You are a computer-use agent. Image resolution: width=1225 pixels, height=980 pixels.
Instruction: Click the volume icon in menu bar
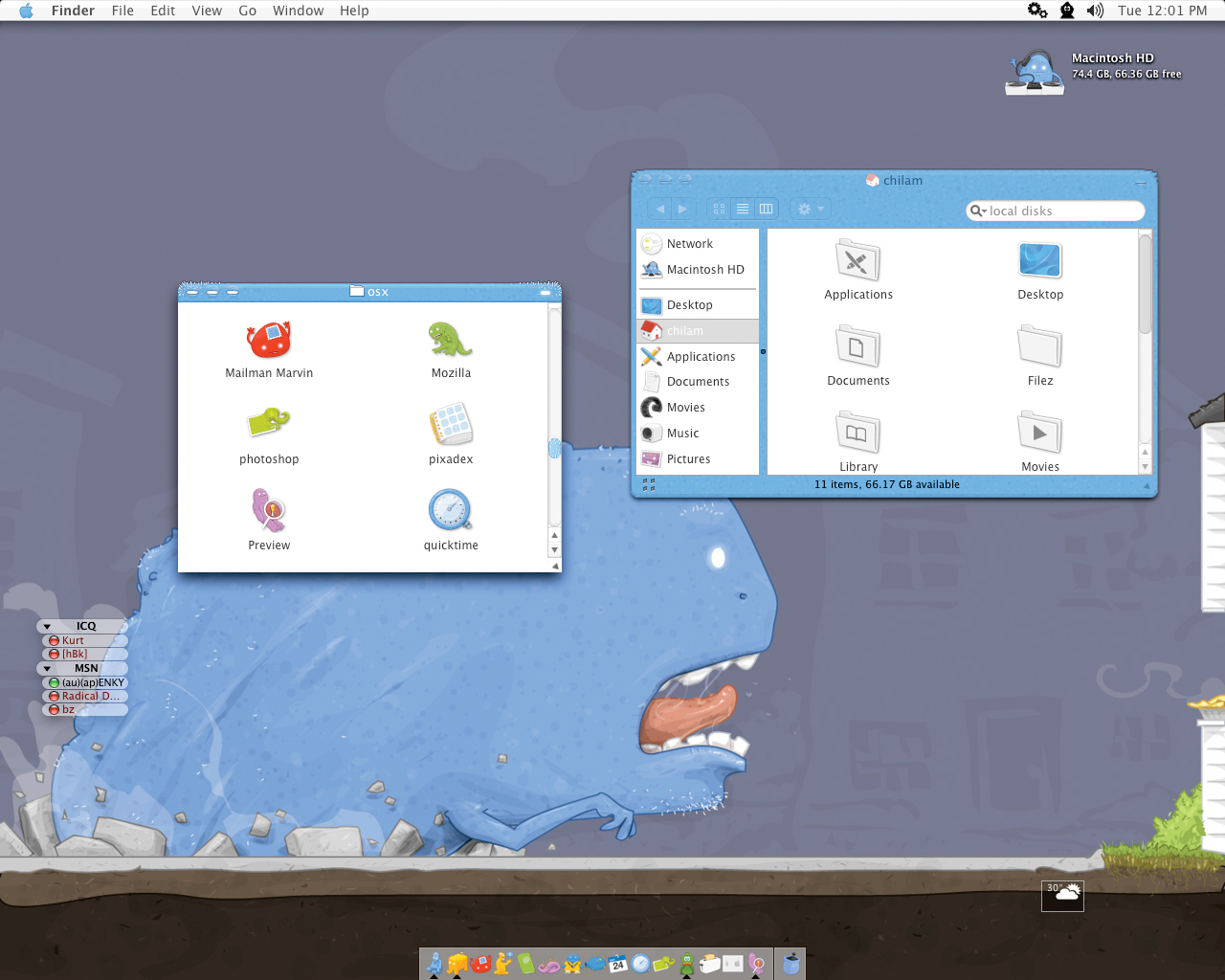pos(1096,11)
